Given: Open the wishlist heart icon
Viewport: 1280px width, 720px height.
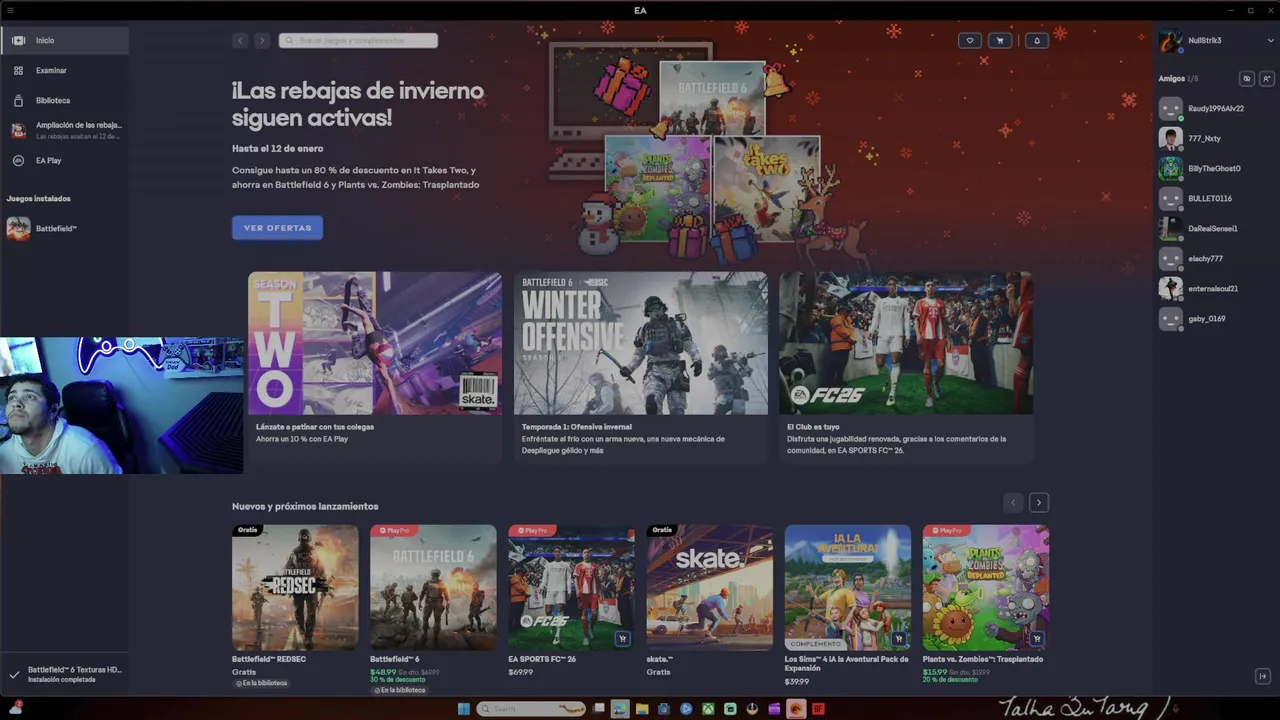Looking at the screenshot, I should [x=969, y=40].
